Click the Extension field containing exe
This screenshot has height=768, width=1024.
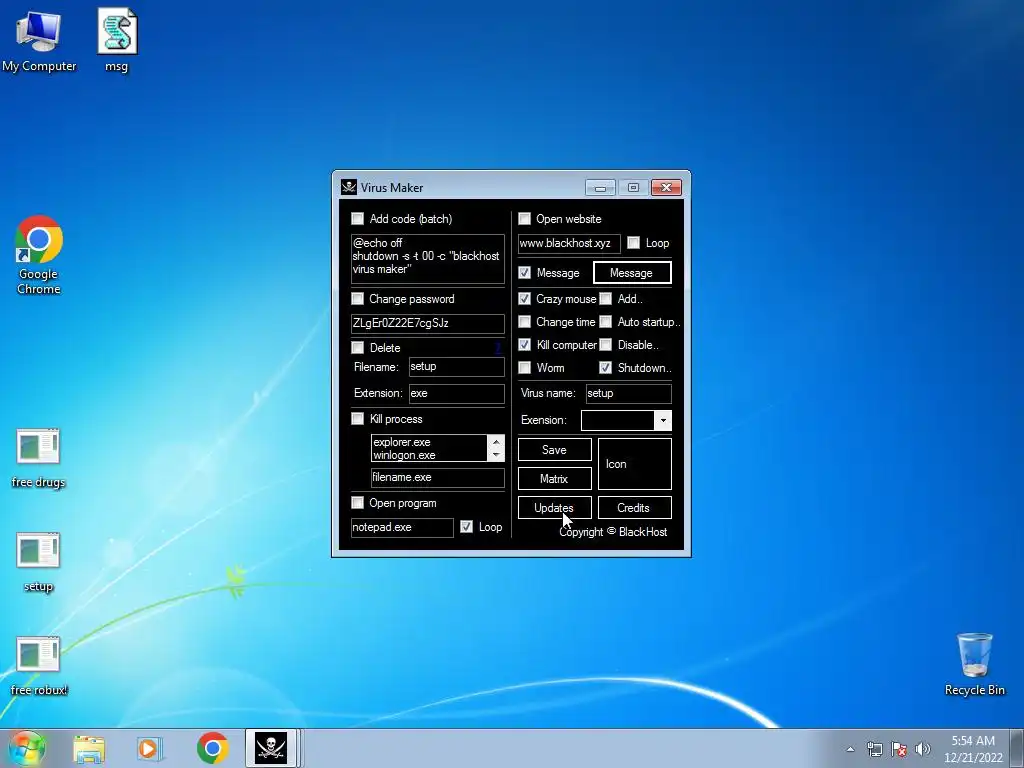(456, 393)
